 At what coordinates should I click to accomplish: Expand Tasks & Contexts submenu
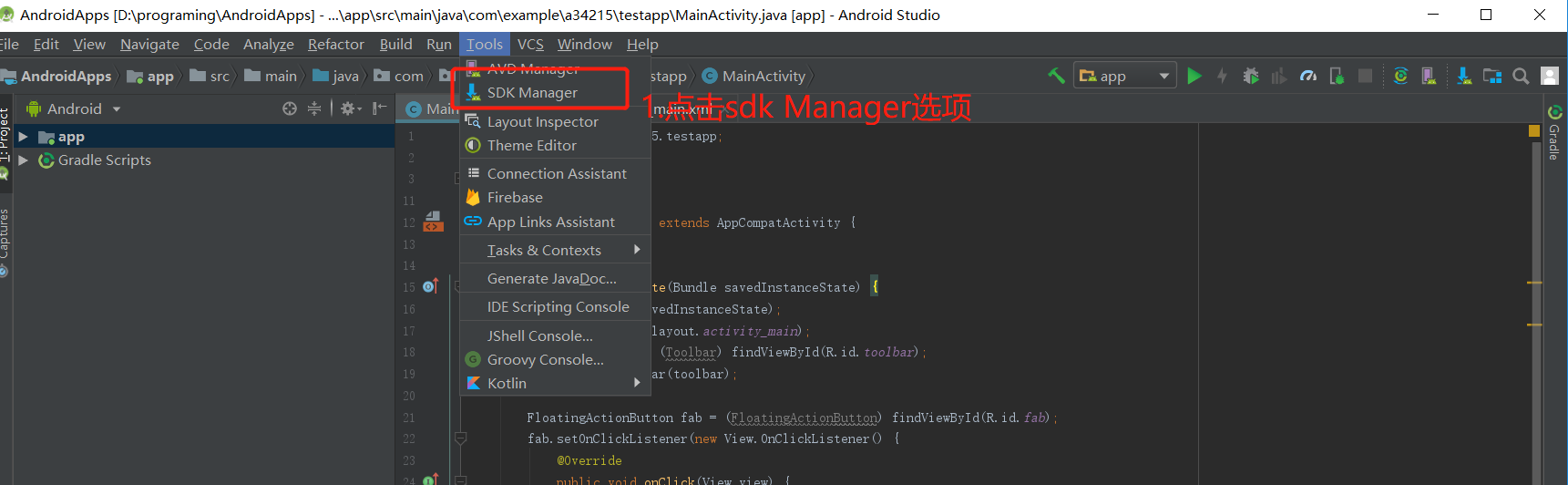coord(555,251)
